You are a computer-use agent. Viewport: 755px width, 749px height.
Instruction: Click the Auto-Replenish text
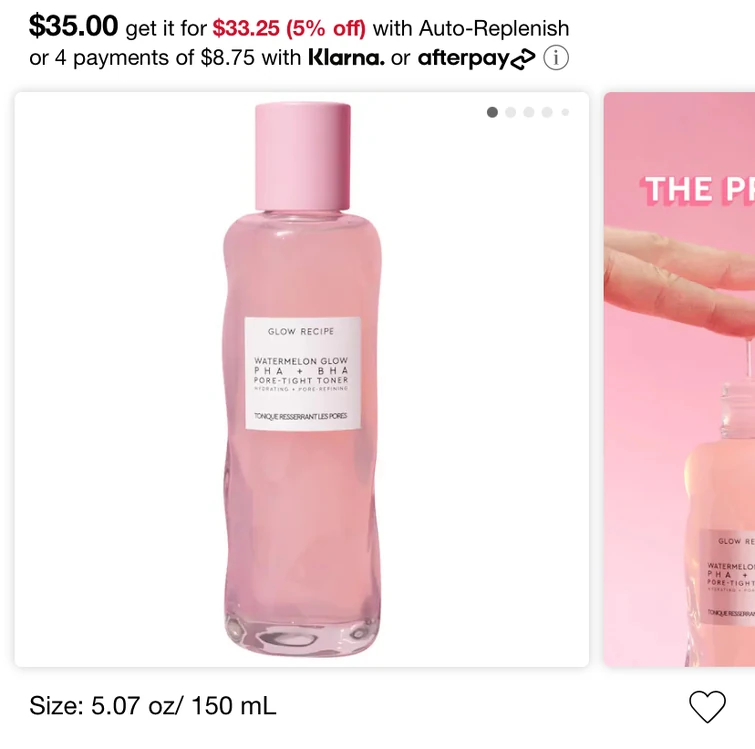pyautogui.click(x=494, y=28)
